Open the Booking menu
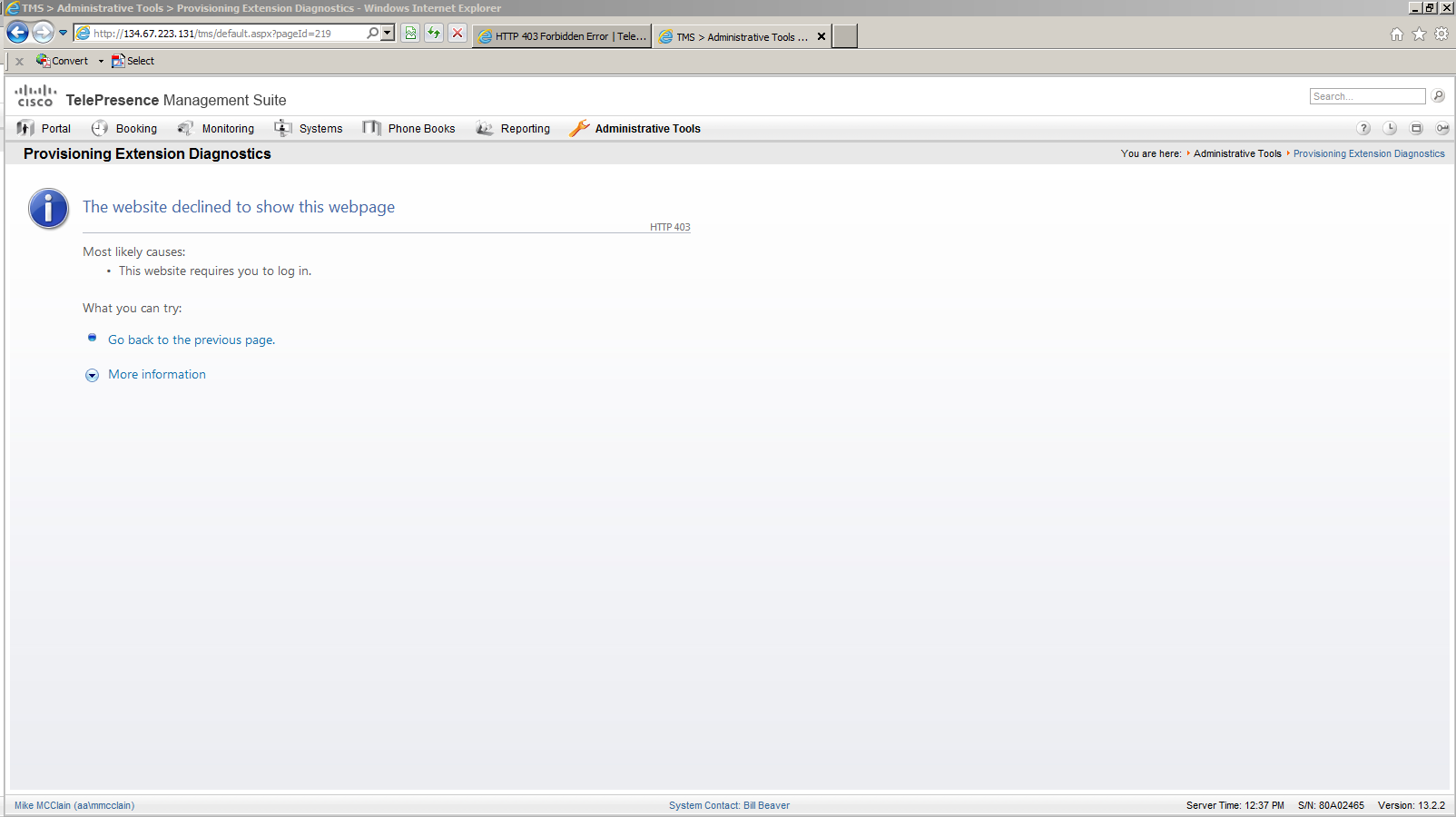 (124, 128)
